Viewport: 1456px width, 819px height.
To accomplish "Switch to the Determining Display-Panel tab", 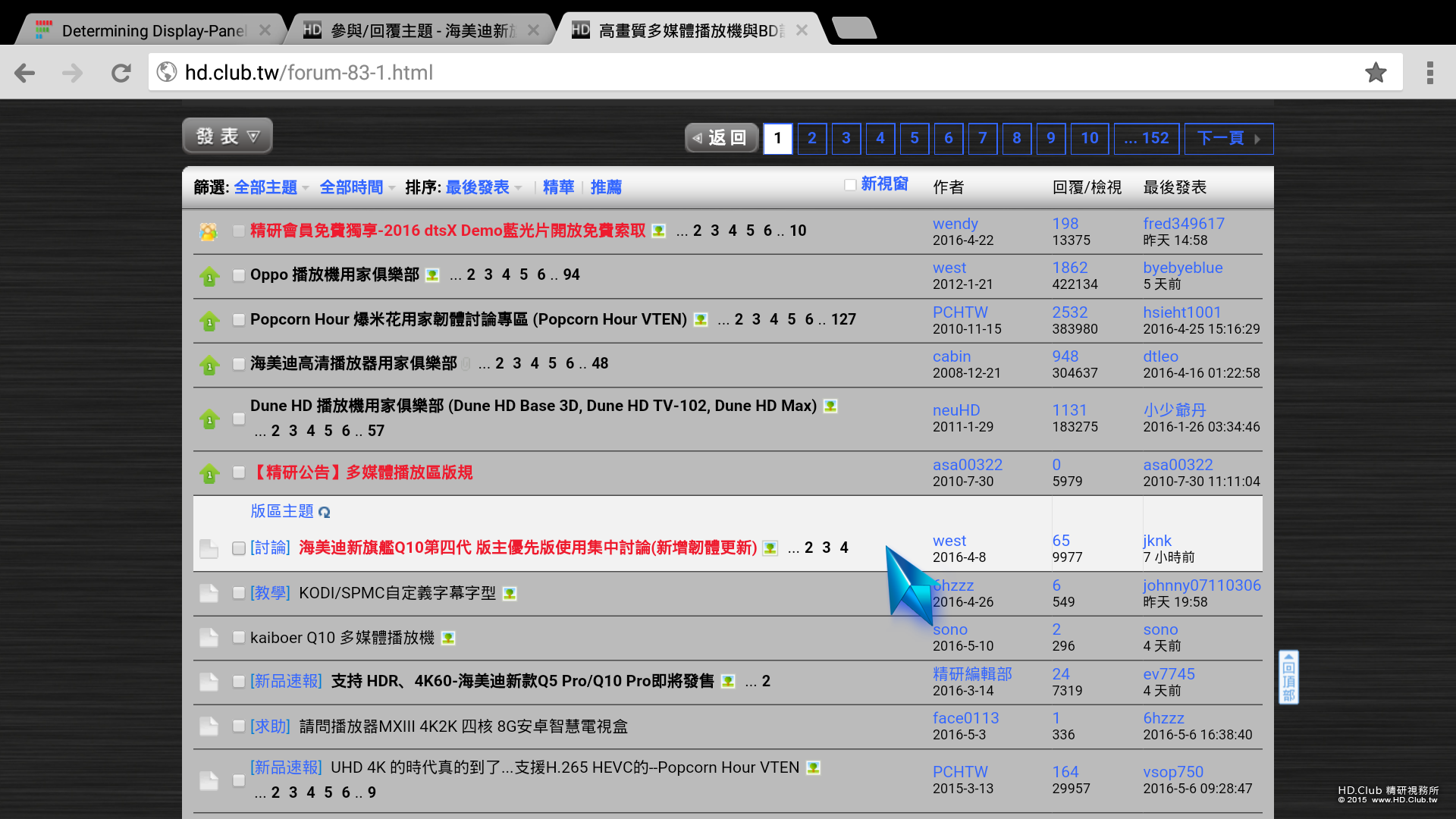I will pos(152,30).
